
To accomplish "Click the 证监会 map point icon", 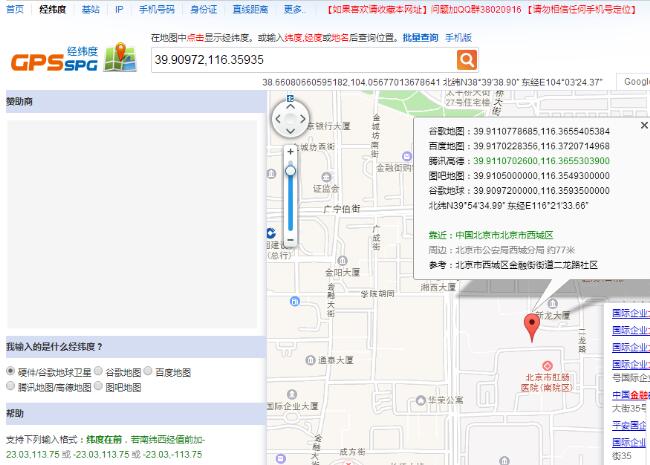I will (326, 177).
